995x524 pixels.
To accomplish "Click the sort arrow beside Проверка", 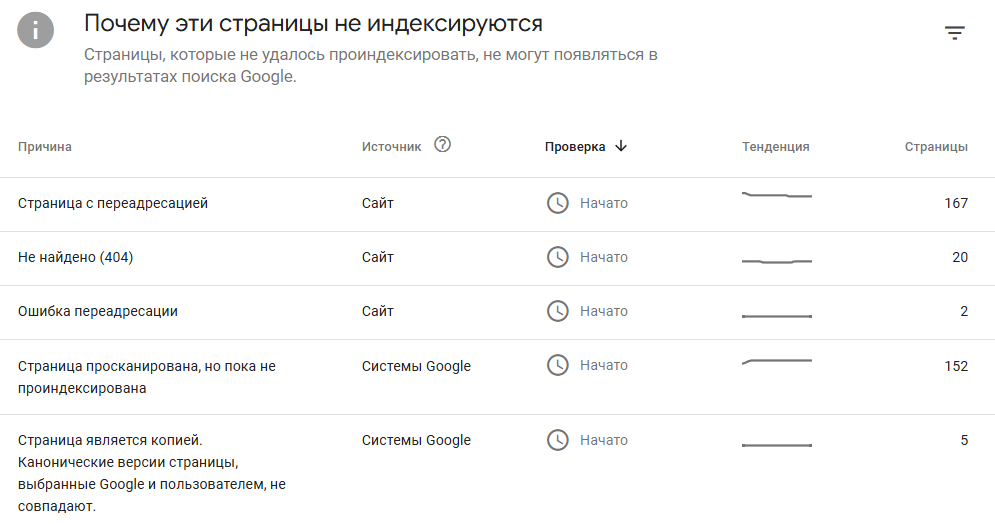I will [621, 146].
